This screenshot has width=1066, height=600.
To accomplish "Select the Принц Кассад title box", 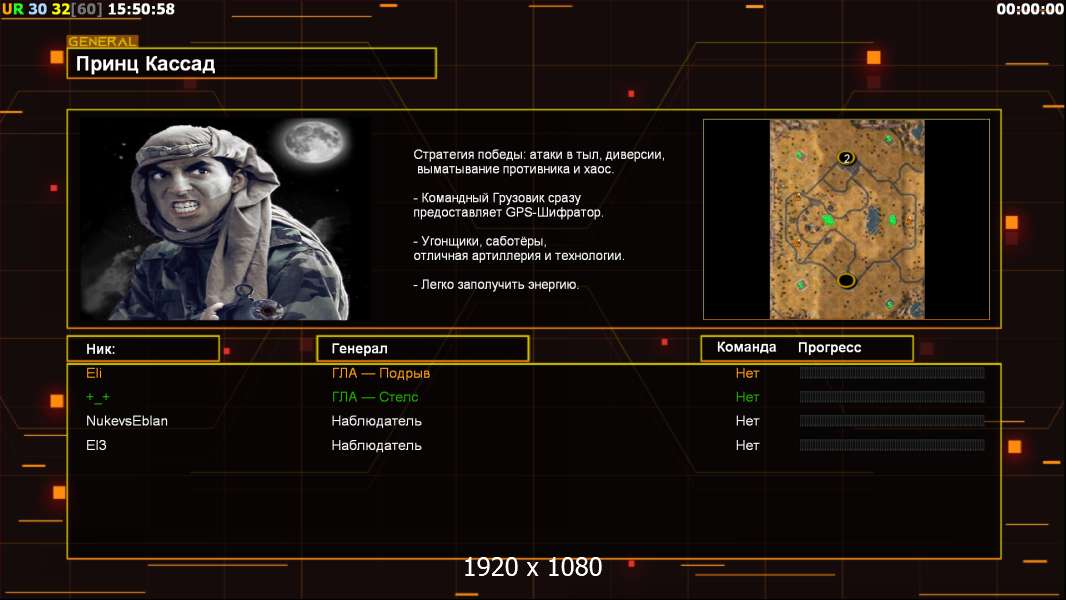I will (251, 64).
